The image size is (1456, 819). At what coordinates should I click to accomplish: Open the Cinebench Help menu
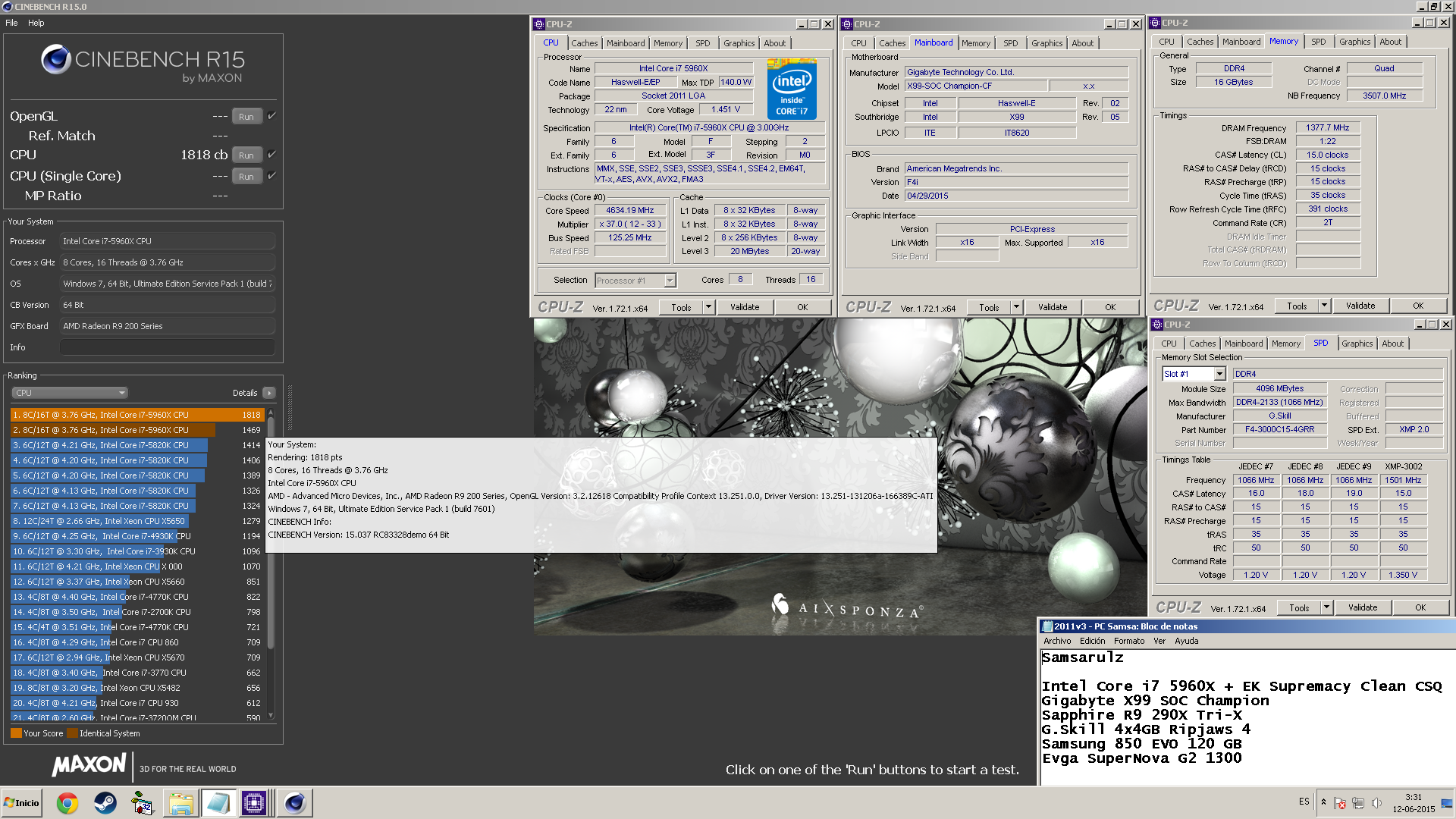(36, 23)
